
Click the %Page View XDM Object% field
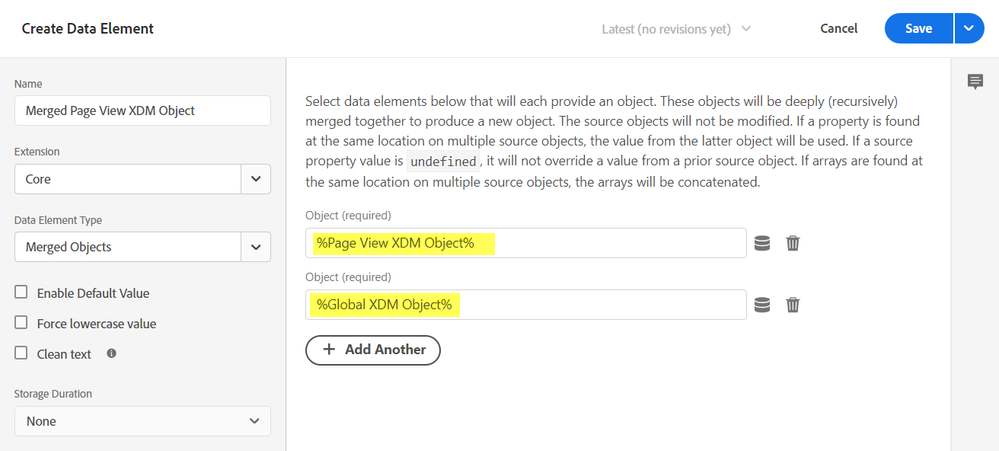(527, 243)
